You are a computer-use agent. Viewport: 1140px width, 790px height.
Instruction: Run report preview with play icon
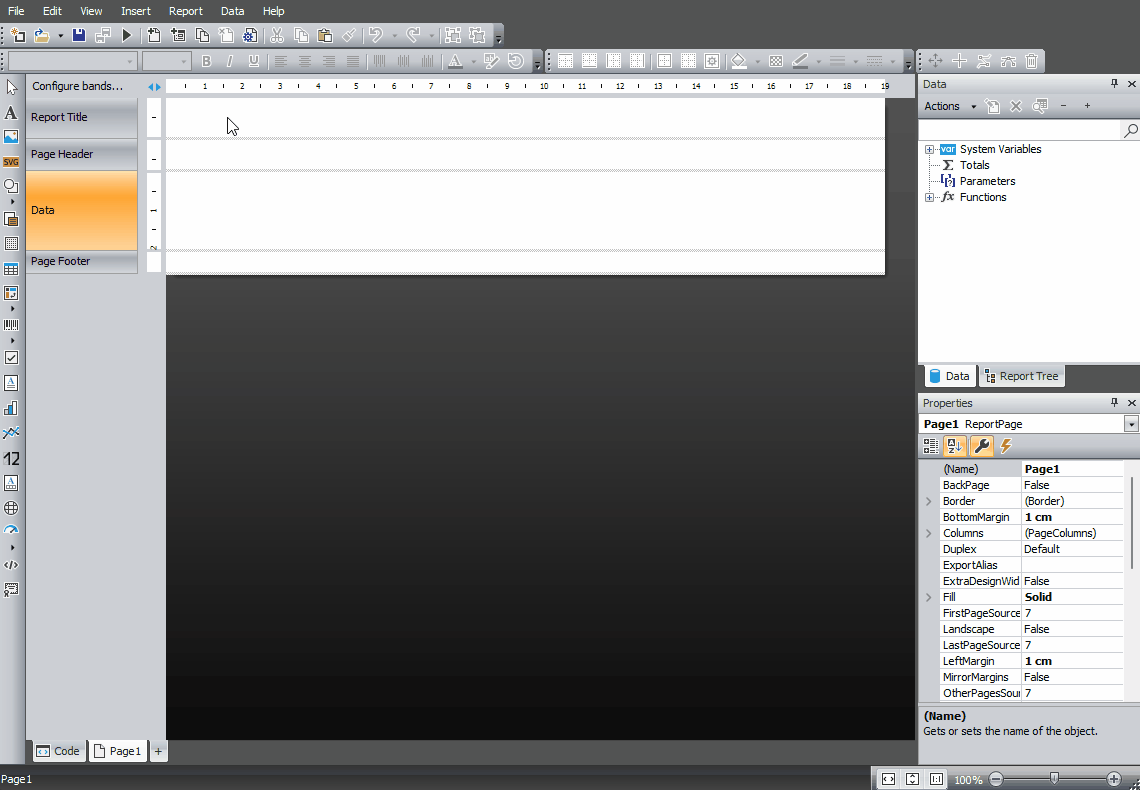click(x=127, y=35)
